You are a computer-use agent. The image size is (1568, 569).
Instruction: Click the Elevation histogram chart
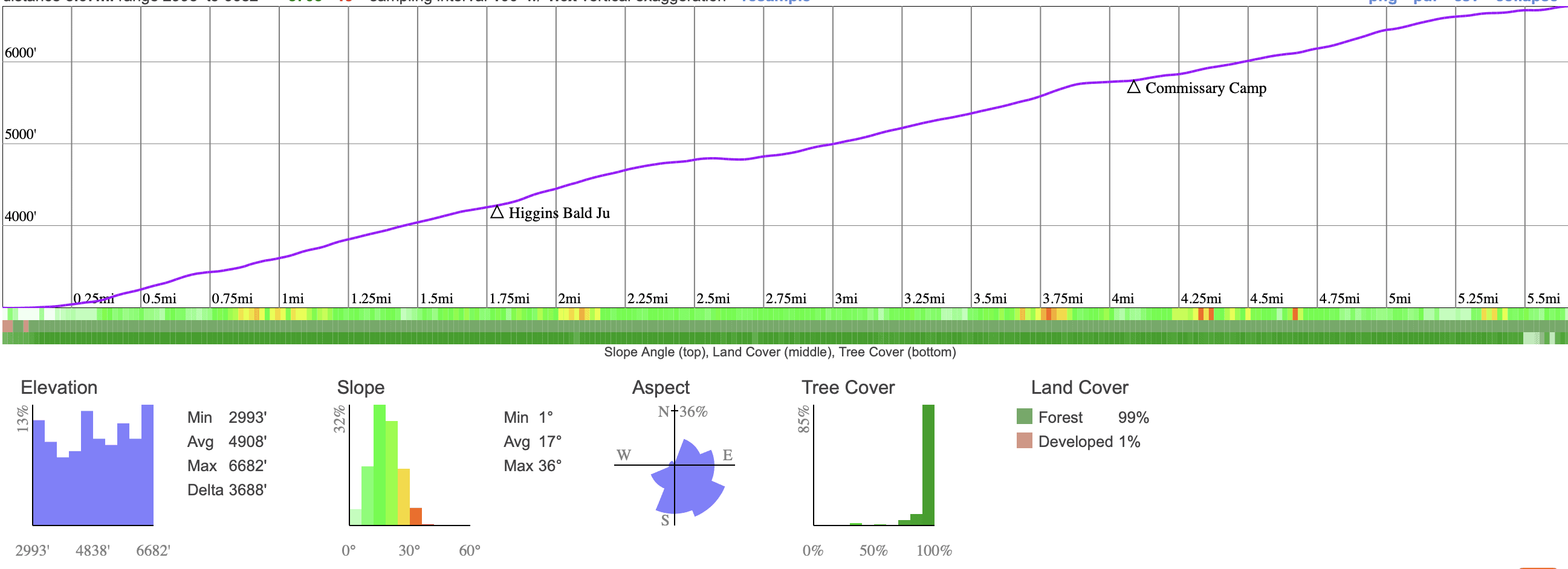[x=92, y=466]
